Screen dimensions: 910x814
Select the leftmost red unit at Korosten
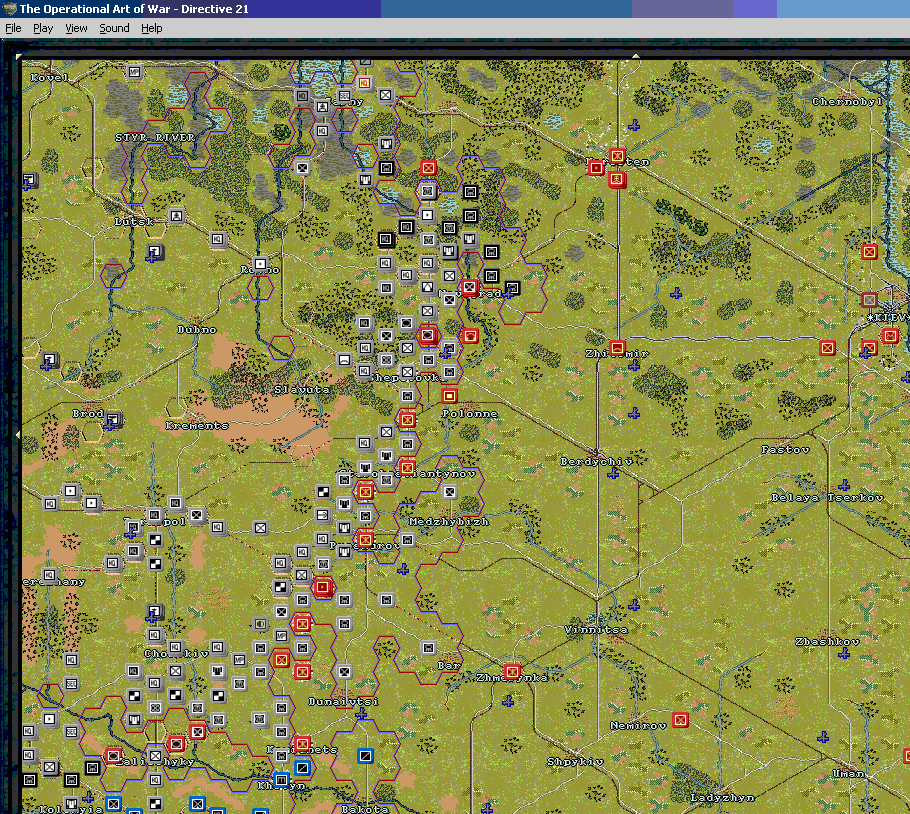(x=596, y=168)
